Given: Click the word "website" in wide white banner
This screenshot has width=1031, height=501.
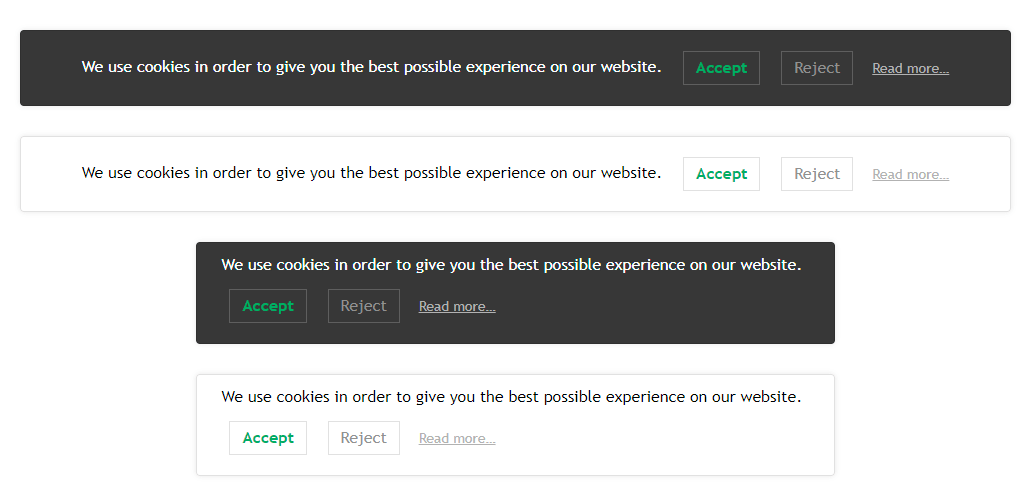Looking at the screenshot, I should [x=628, y=172].
